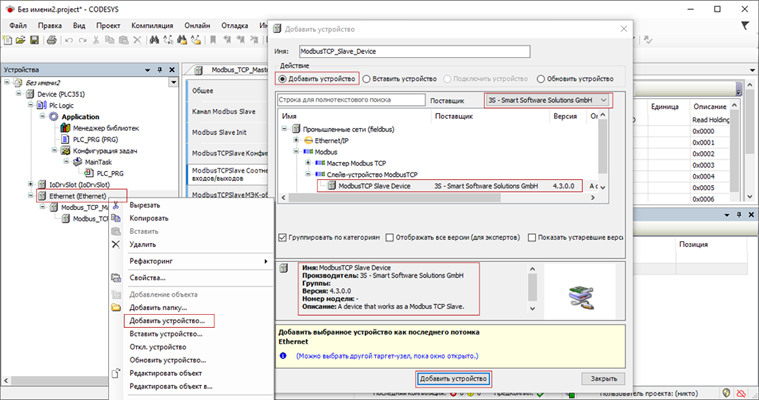759x400 pixels.
Task: Click the ModbusTCP Slave Device row icon
Action: point(332,185)
